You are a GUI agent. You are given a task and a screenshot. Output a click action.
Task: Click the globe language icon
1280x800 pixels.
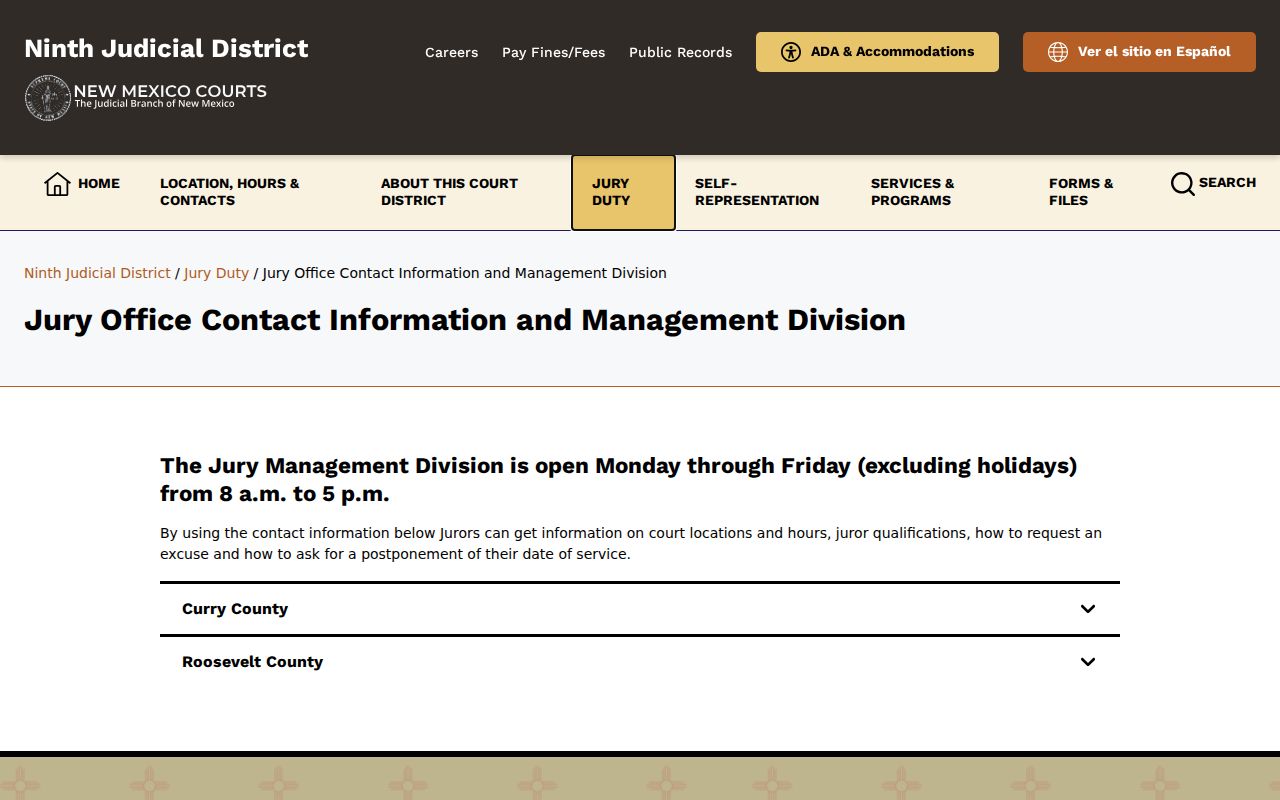[1058, 52]
